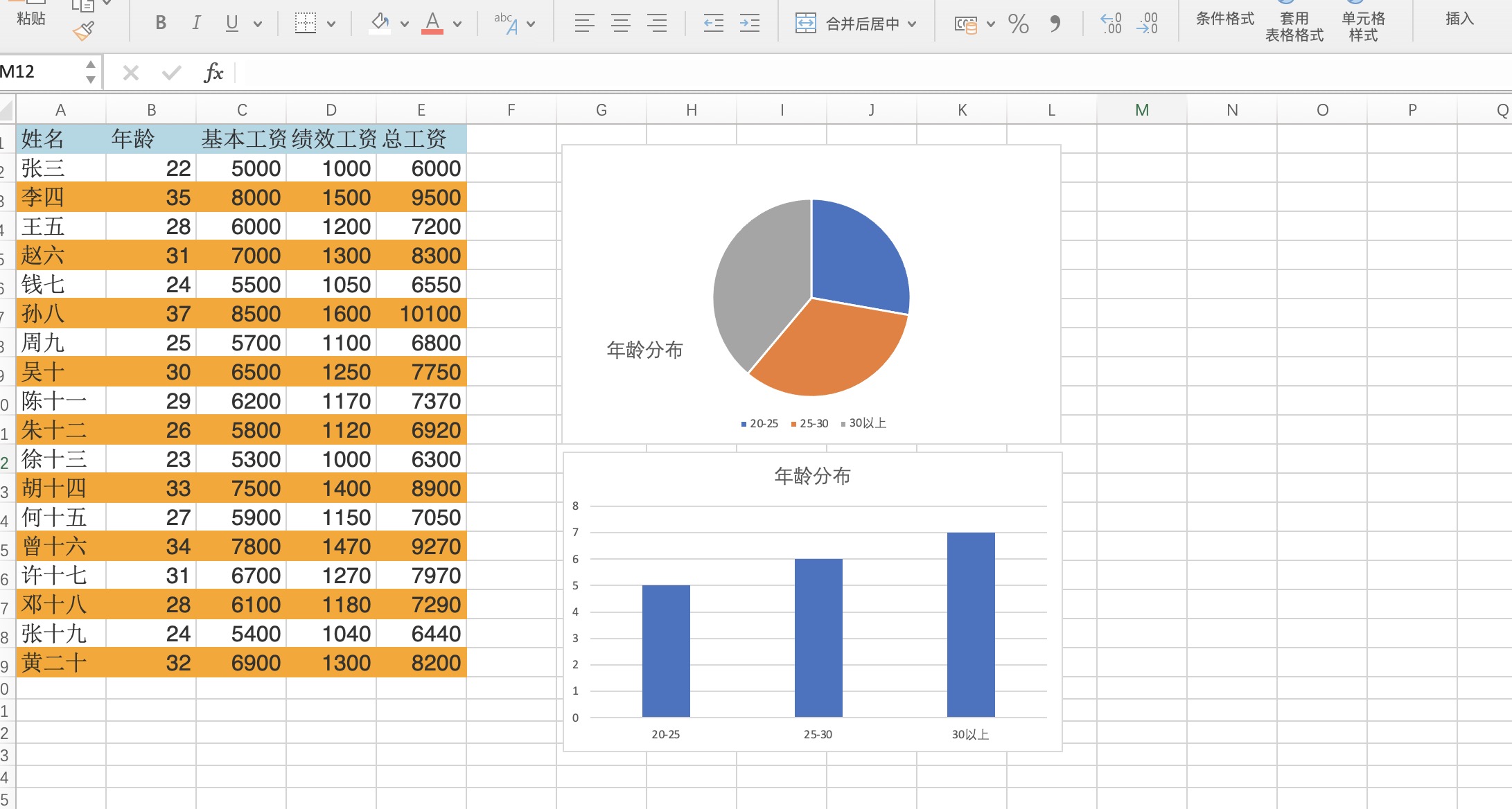Click the 25-30 bar
The width and height of the screenshot is (1512, 809).
(x=818, y=638)
